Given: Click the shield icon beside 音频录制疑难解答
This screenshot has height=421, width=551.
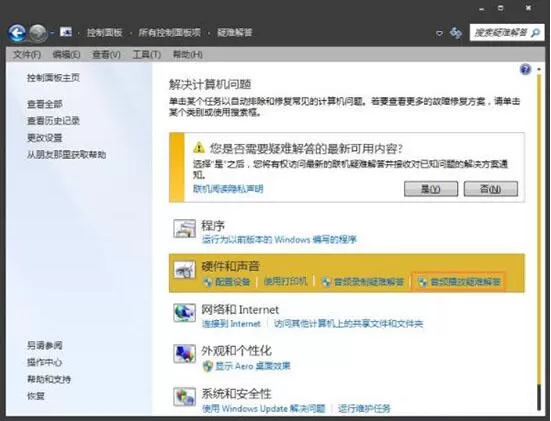Looking at the screenshot, I should 327,282.
